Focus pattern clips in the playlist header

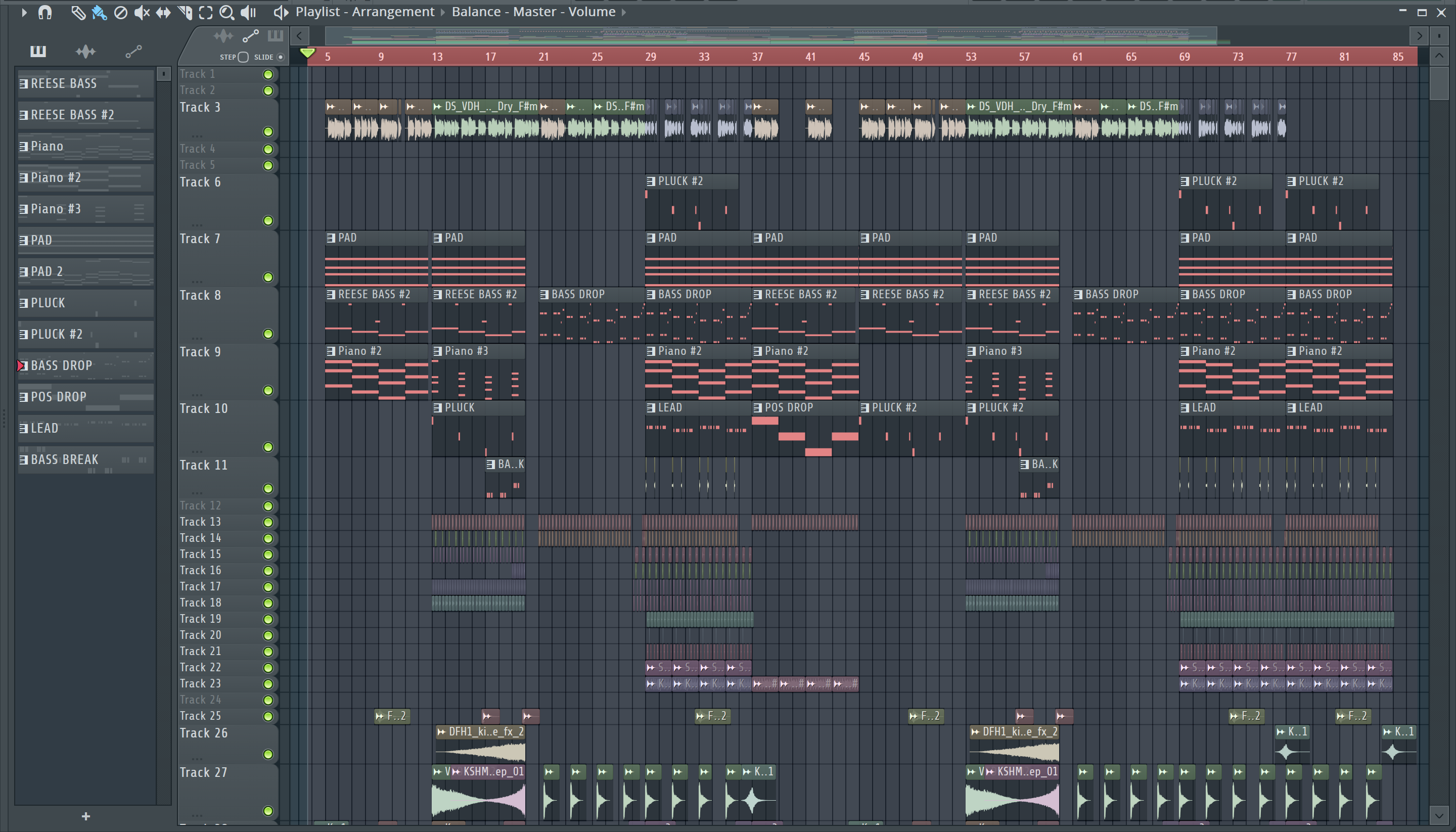(276, 36)
